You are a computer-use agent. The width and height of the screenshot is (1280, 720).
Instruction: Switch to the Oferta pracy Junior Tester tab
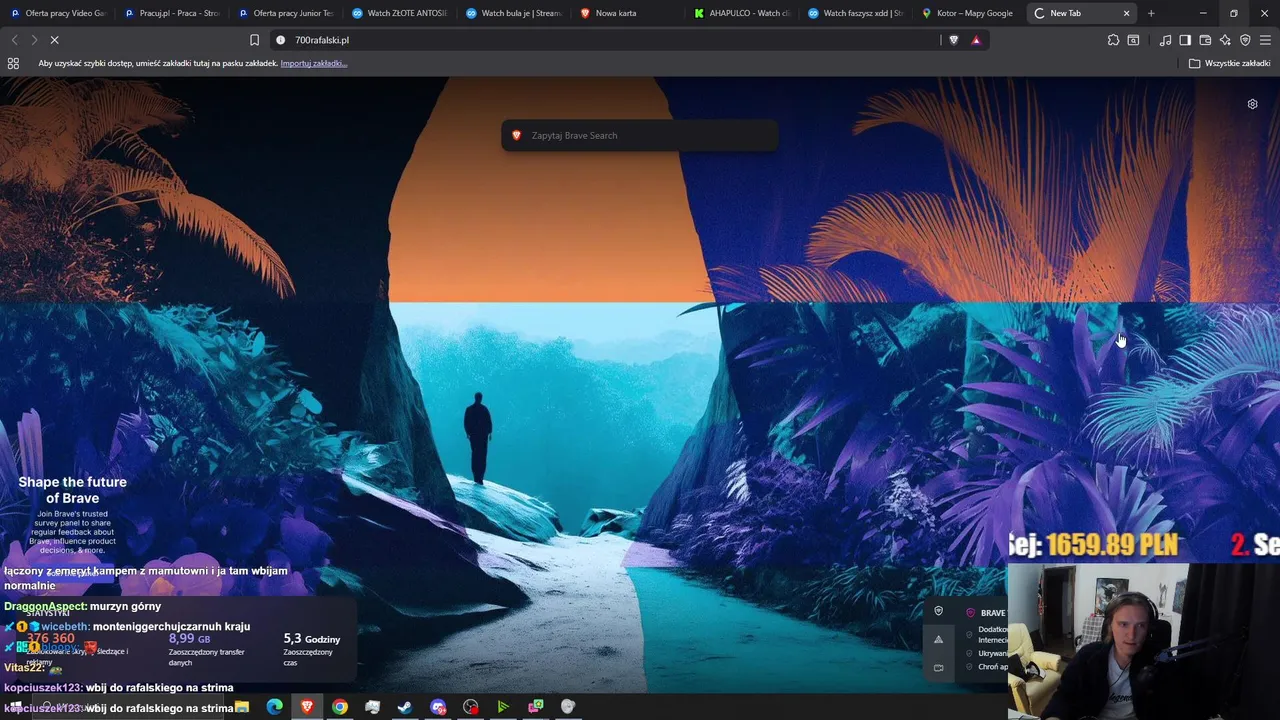[x=286, y=13]
